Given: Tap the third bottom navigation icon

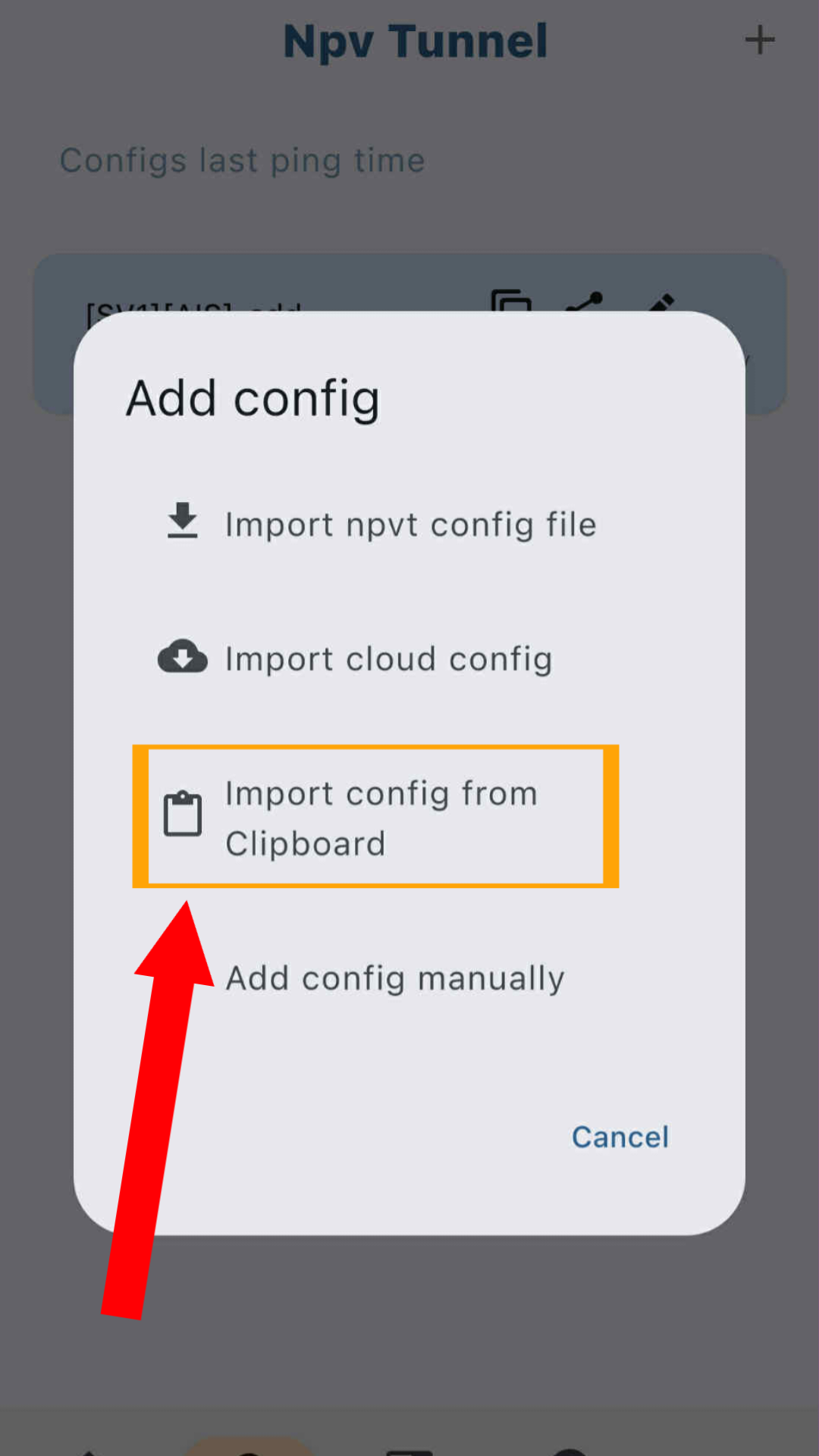Looking at the screenshot, I should [x=409, y=1450].
